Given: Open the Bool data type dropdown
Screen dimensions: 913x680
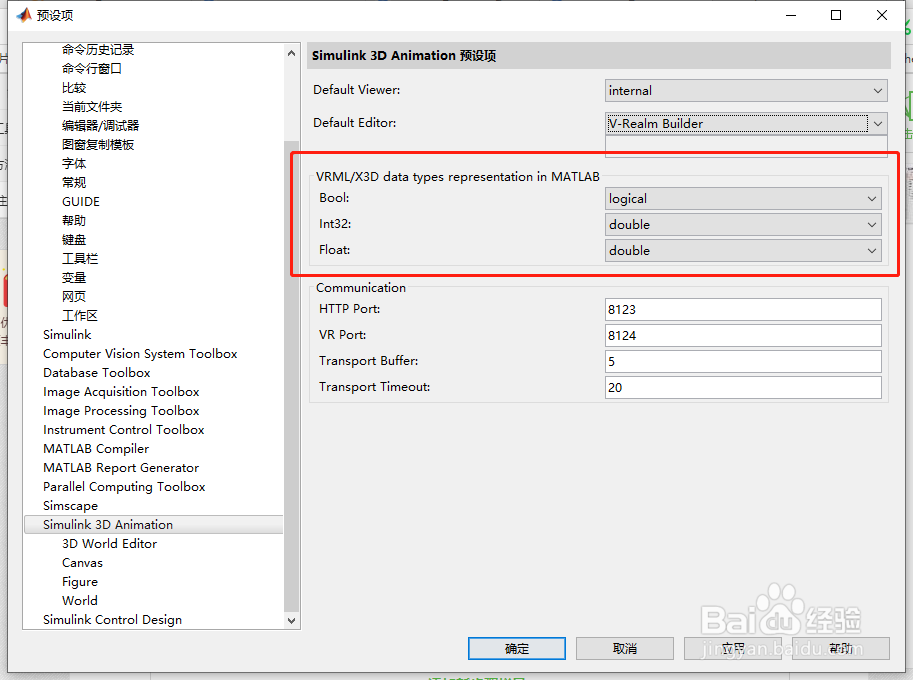Looking at the screenshot, I should coord(743,199).
